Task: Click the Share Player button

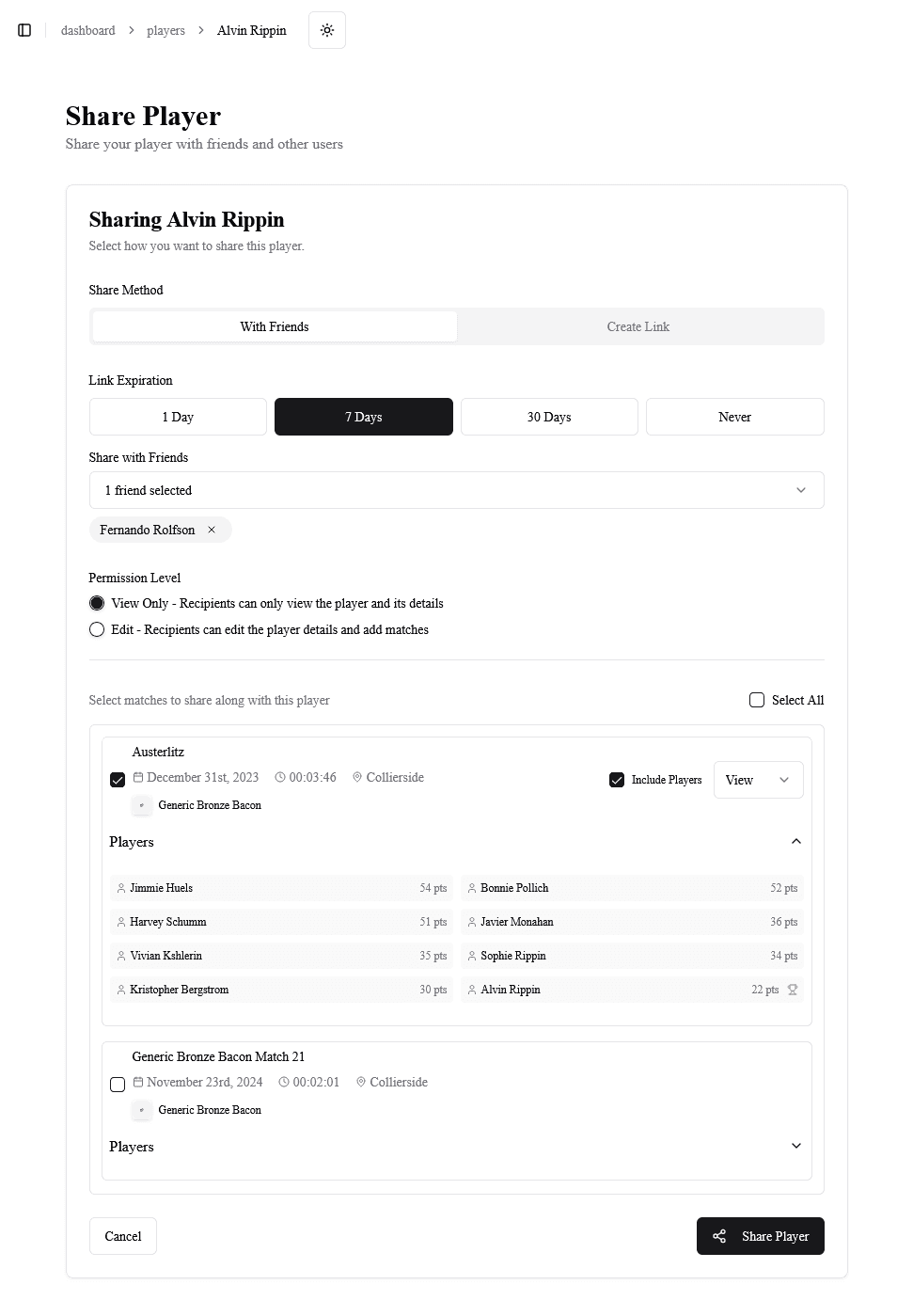Action: tap(760, 1236)
